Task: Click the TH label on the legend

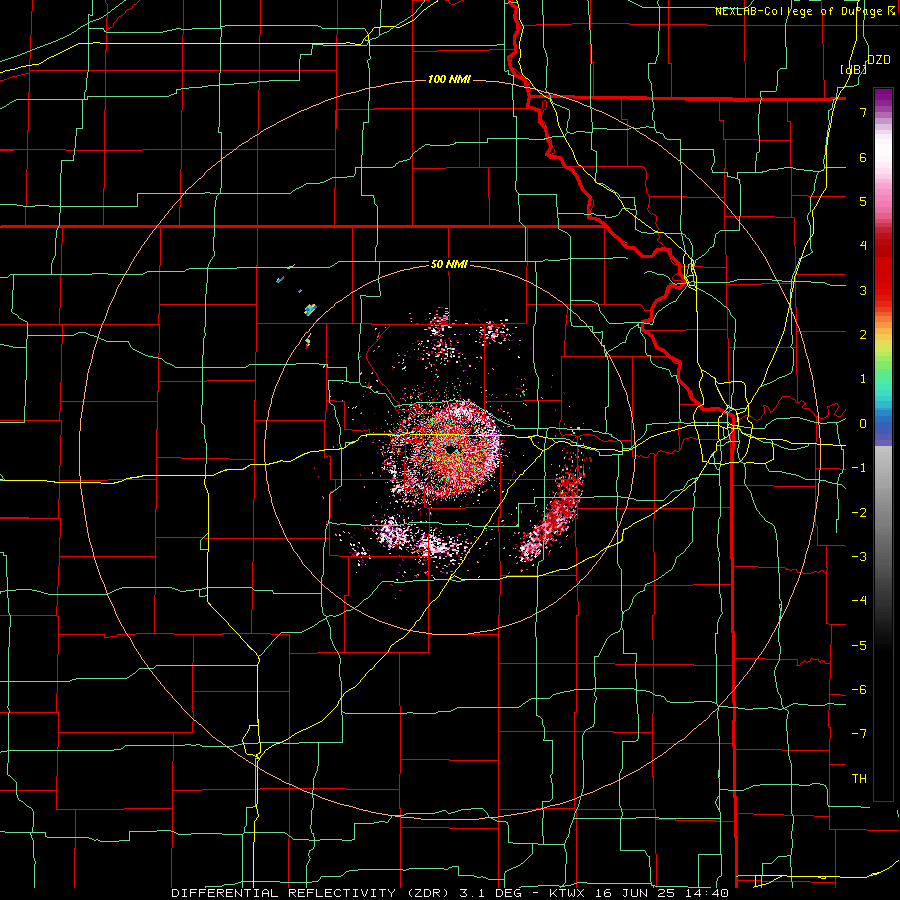Action: pyautogui.click(x=859, y=779)
